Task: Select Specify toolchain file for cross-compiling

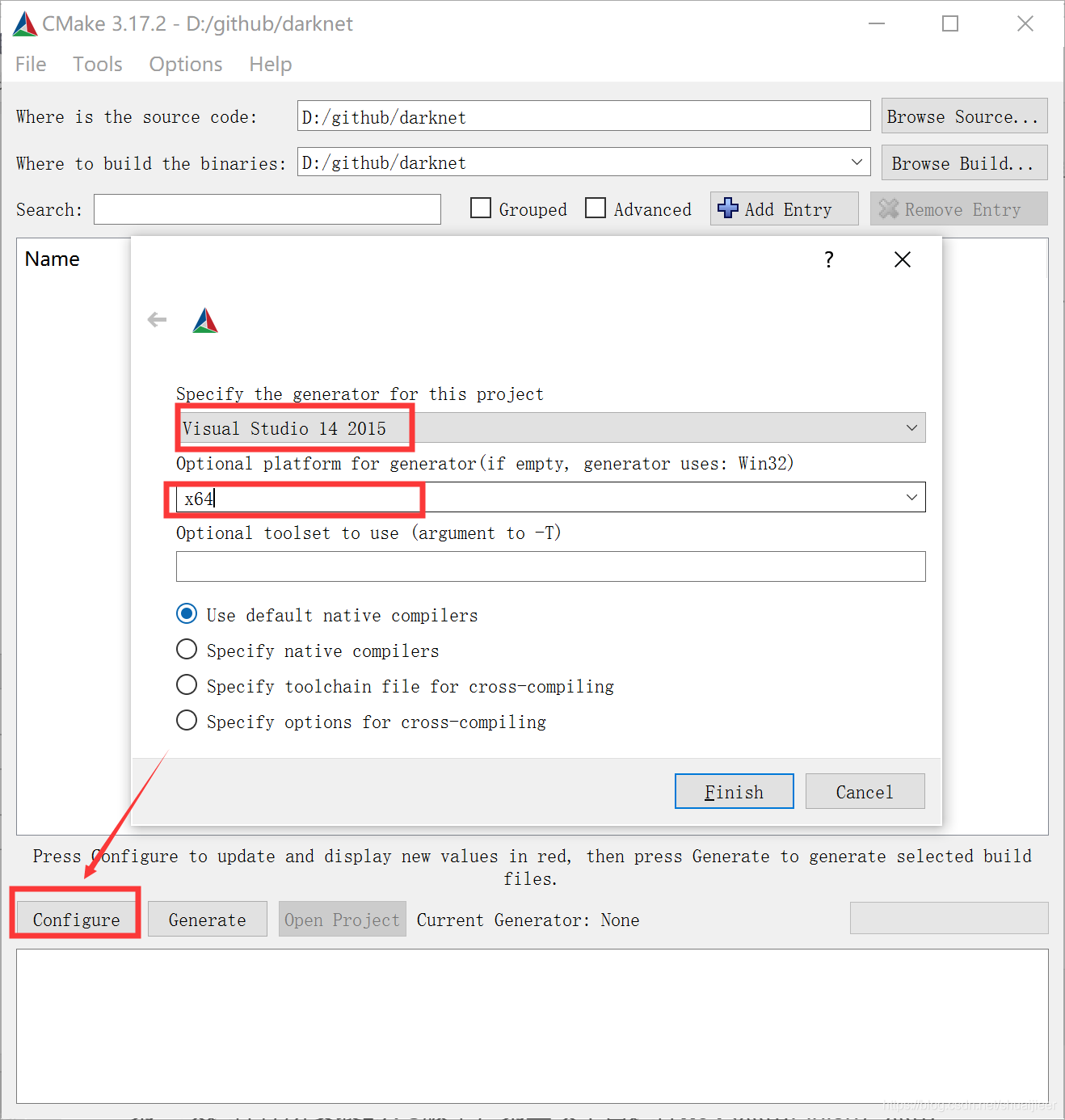Action: [187, 685]
